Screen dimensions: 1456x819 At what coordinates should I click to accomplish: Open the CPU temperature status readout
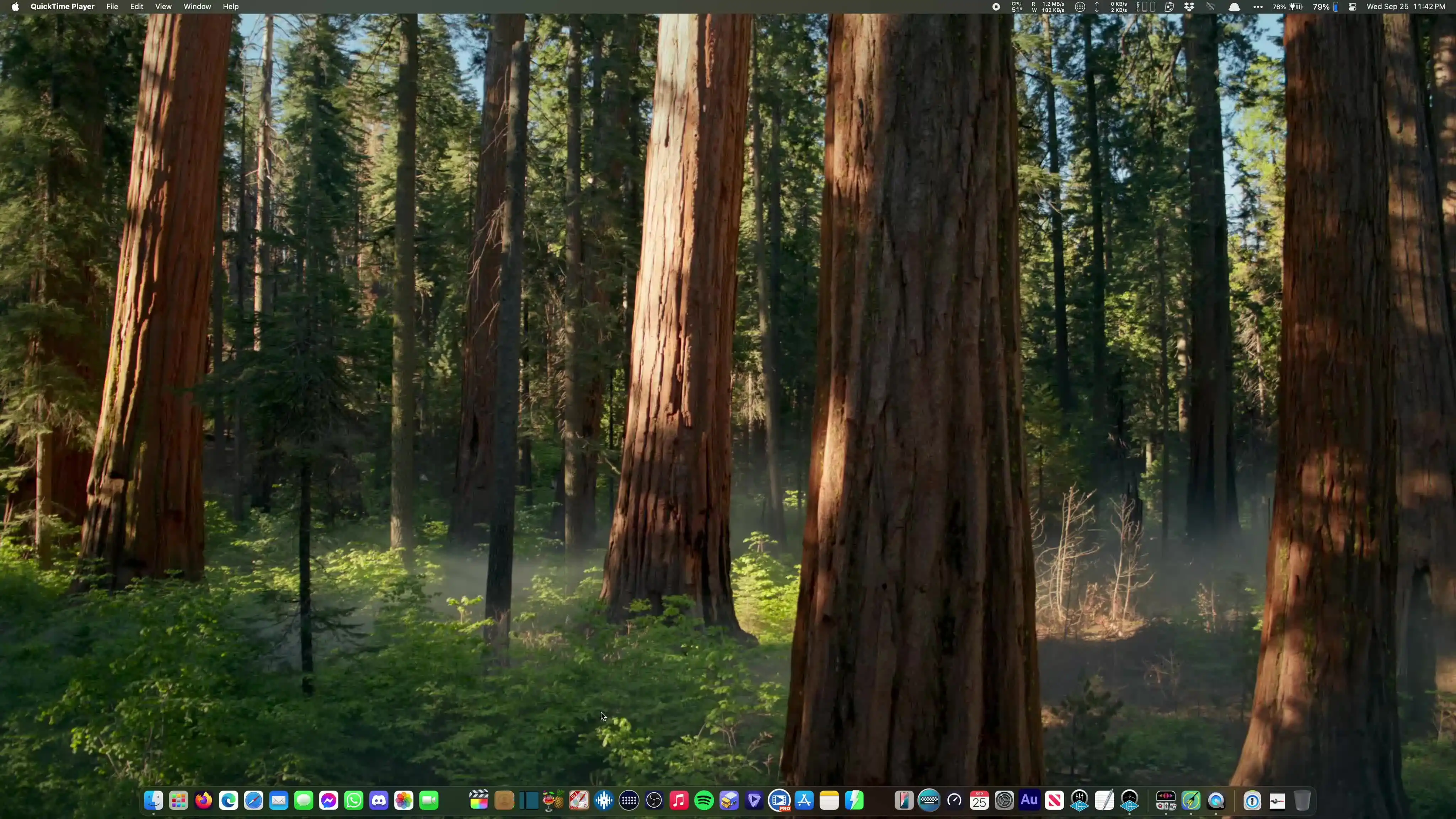click(x=1016, y=7)
